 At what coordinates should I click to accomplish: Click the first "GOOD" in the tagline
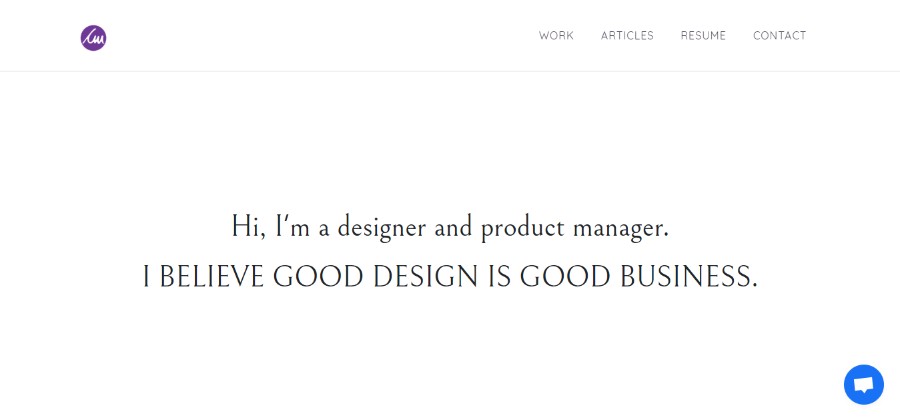[318, 277]
